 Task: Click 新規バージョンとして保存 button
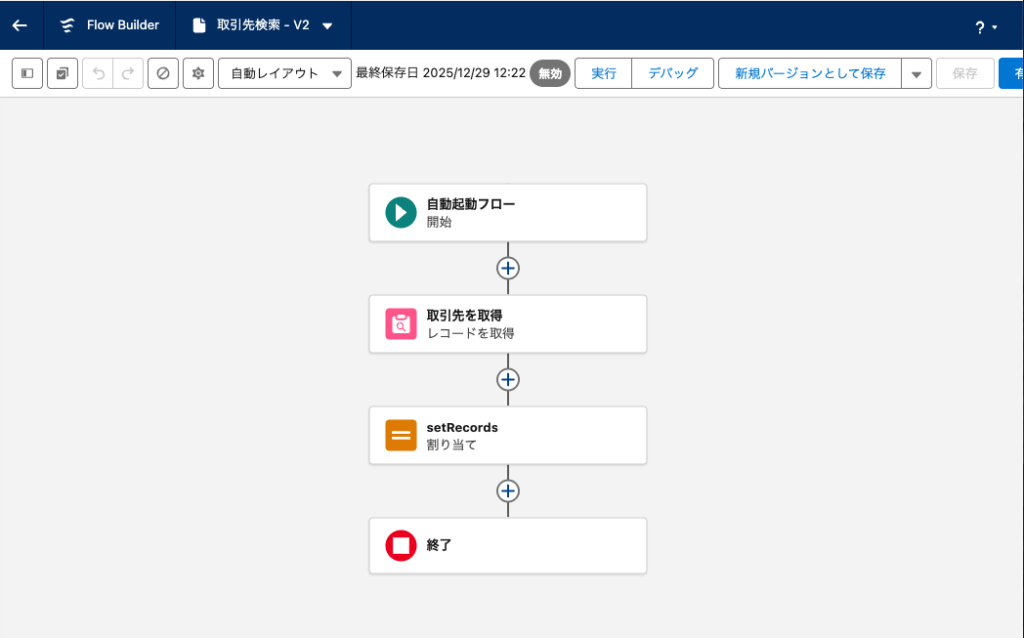[x=809, y=74]
